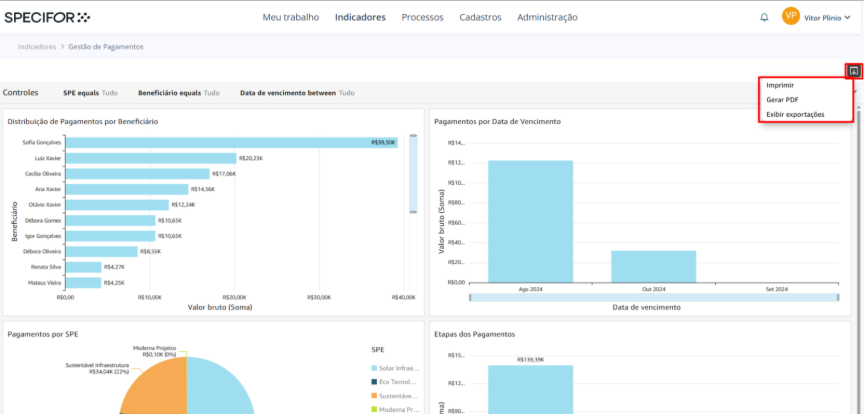This screenshot has width=864, height=414.
Task: Open the Meu trabalho menu
Action: click(290, 17)
